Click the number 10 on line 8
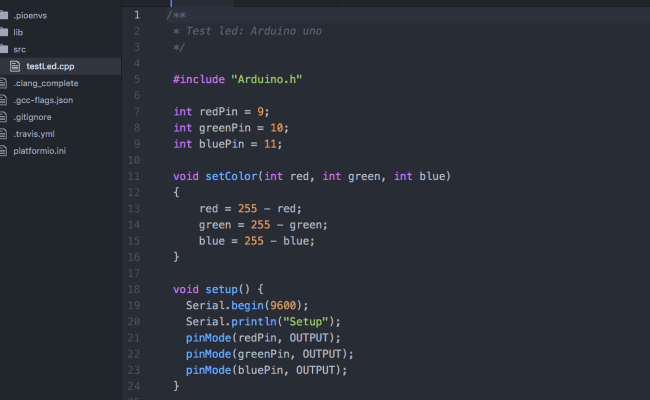The image size is (650, 400). [276, 128]
